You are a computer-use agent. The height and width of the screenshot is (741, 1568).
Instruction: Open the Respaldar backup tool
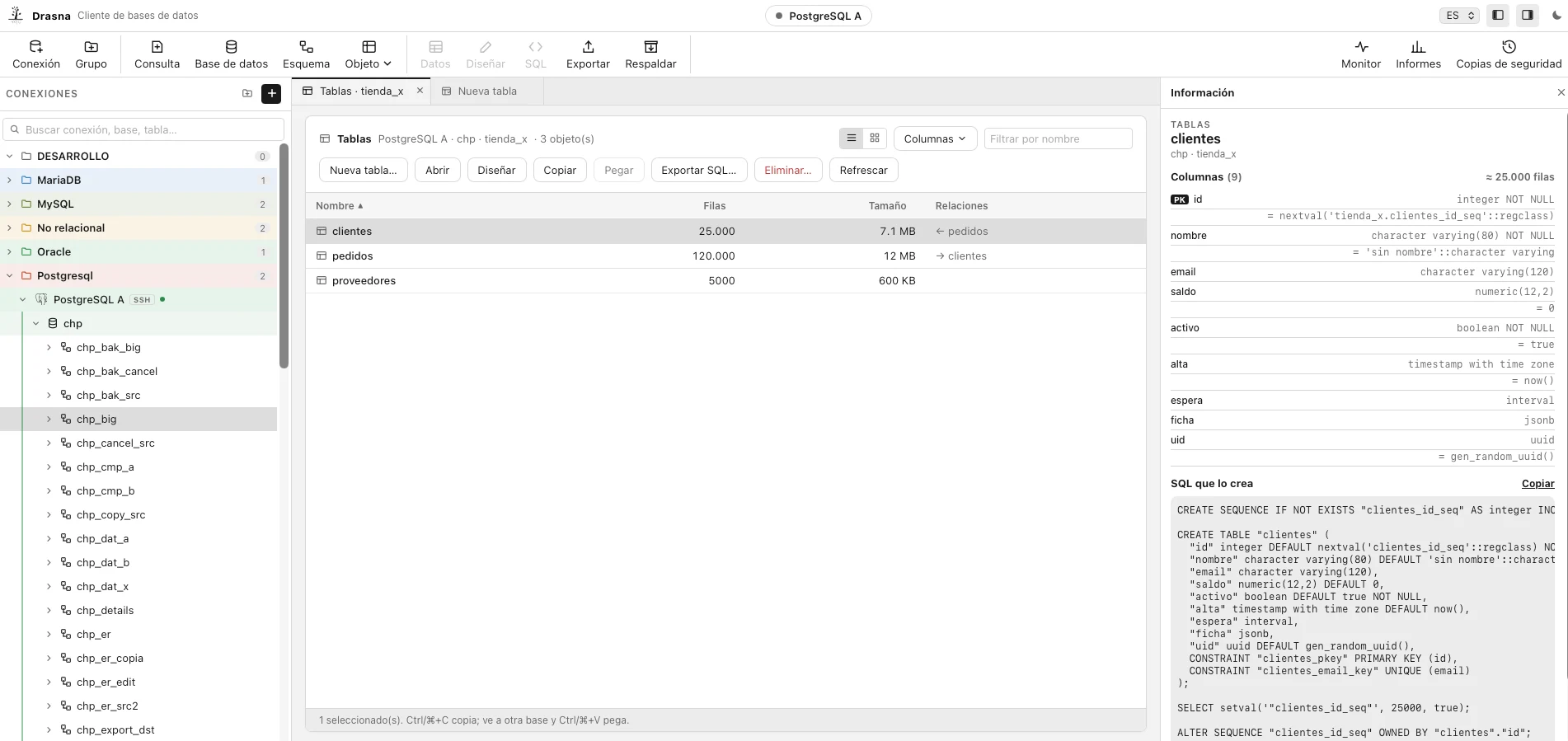[x=650, y=54]
